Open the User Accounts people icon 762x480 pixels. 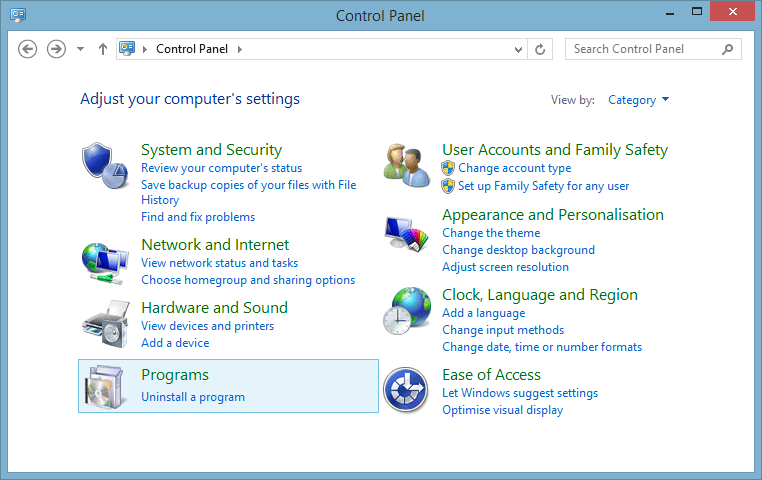point(407,166)
